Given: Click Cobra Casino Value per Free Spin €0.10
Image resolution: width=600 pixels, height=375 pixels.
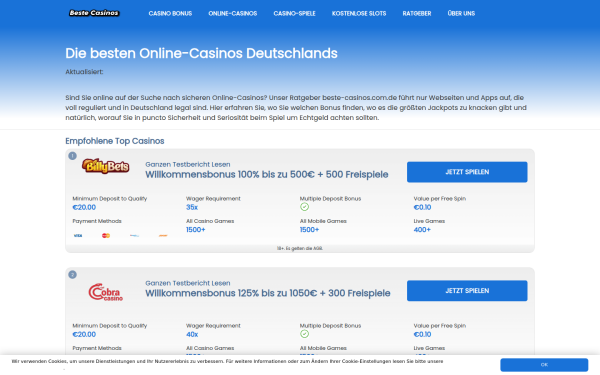Looking at the screenshot, I should coord(422,334).
